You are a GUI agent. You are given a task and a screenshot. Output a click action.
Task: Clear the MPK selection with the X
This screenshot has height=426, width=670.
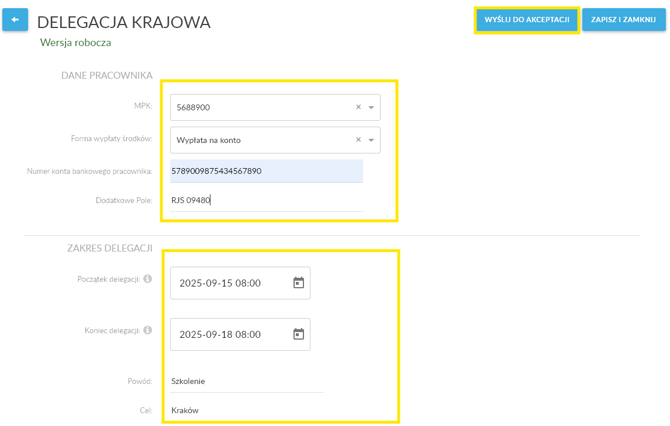358,107
